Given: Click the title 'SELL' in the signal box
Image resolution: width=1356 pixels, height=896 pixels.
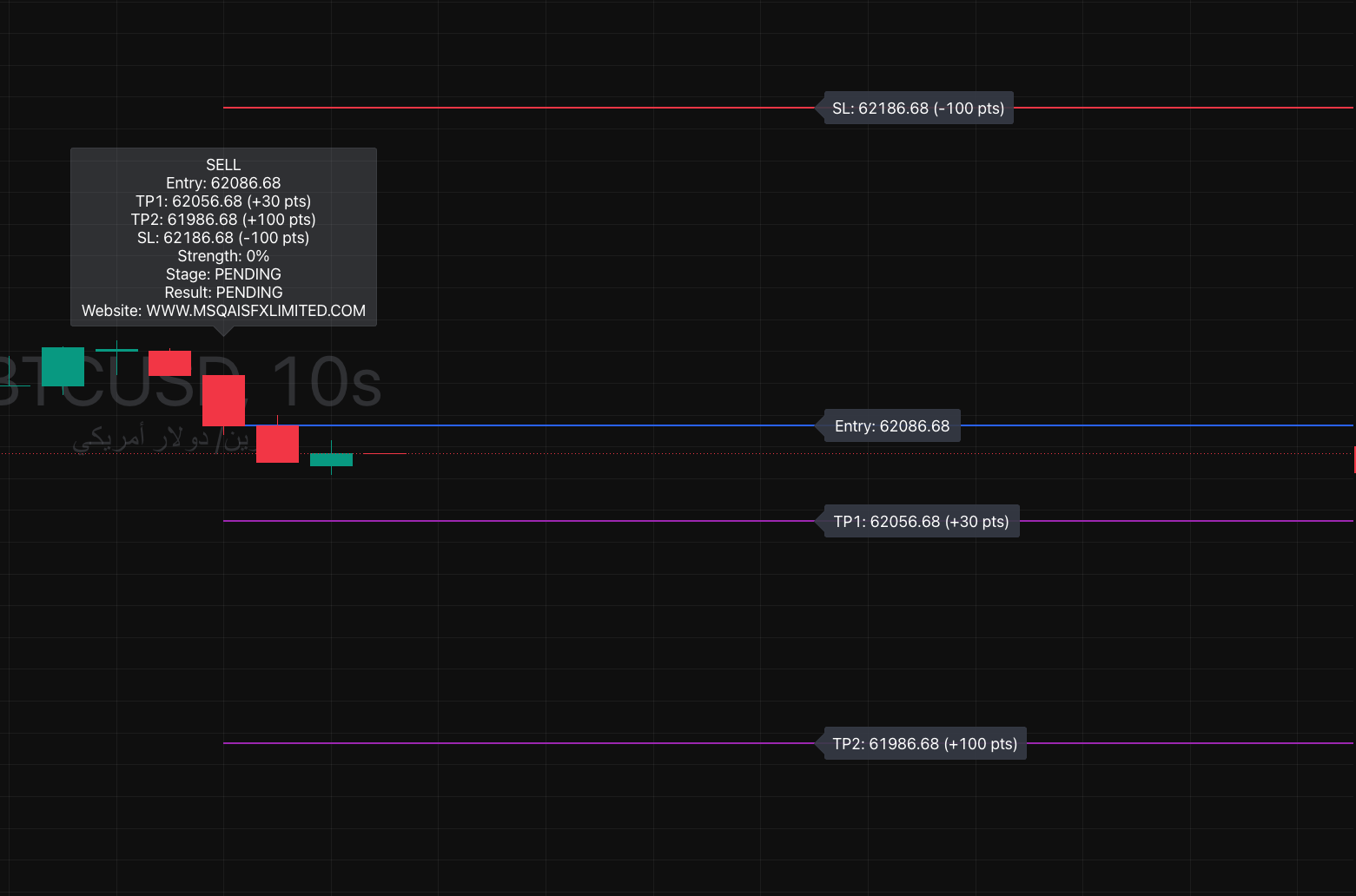Looking at the screenshot, I should [x=223, y=165].
